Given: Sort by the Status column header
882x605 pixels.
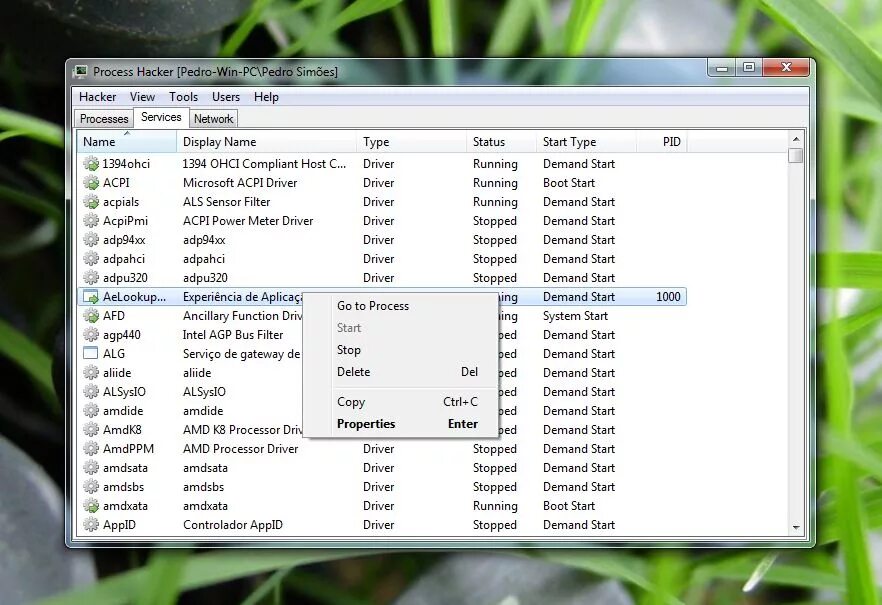Looking at the screenshot, I should (502, 142).
